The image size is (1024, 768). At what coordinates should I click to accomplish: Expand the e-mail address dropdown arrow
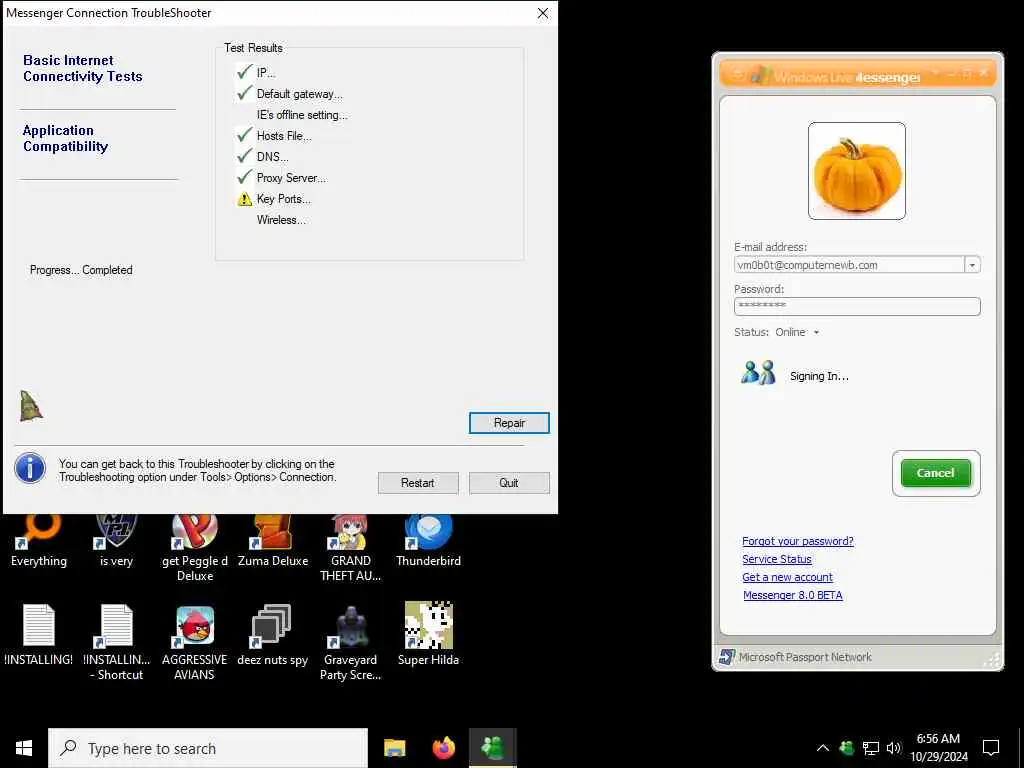click(x=972, y=265)
